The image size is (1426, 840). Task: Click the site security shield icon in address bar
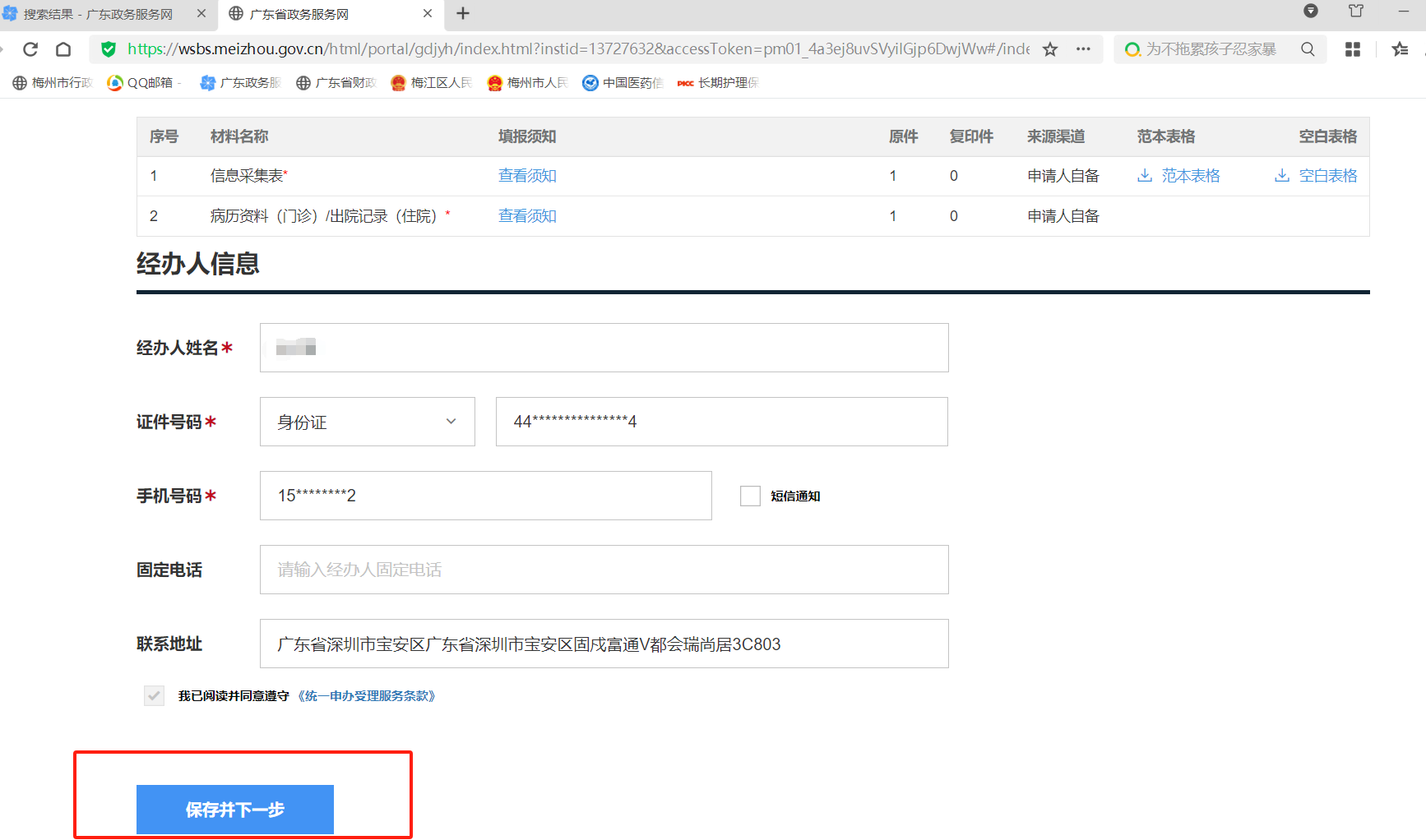coord(108,49)
